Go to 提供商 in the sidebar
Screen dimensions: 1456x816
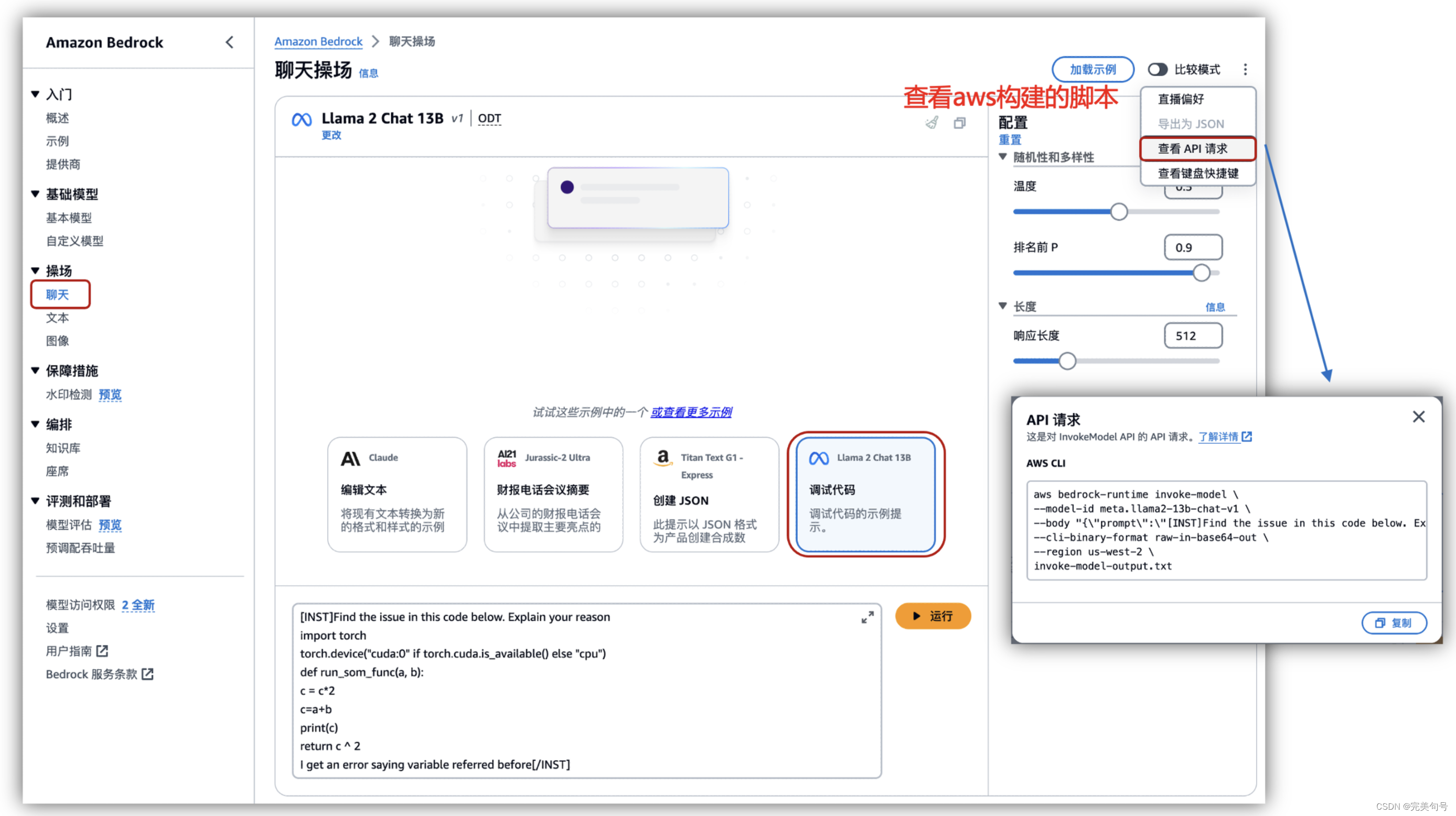63,165
